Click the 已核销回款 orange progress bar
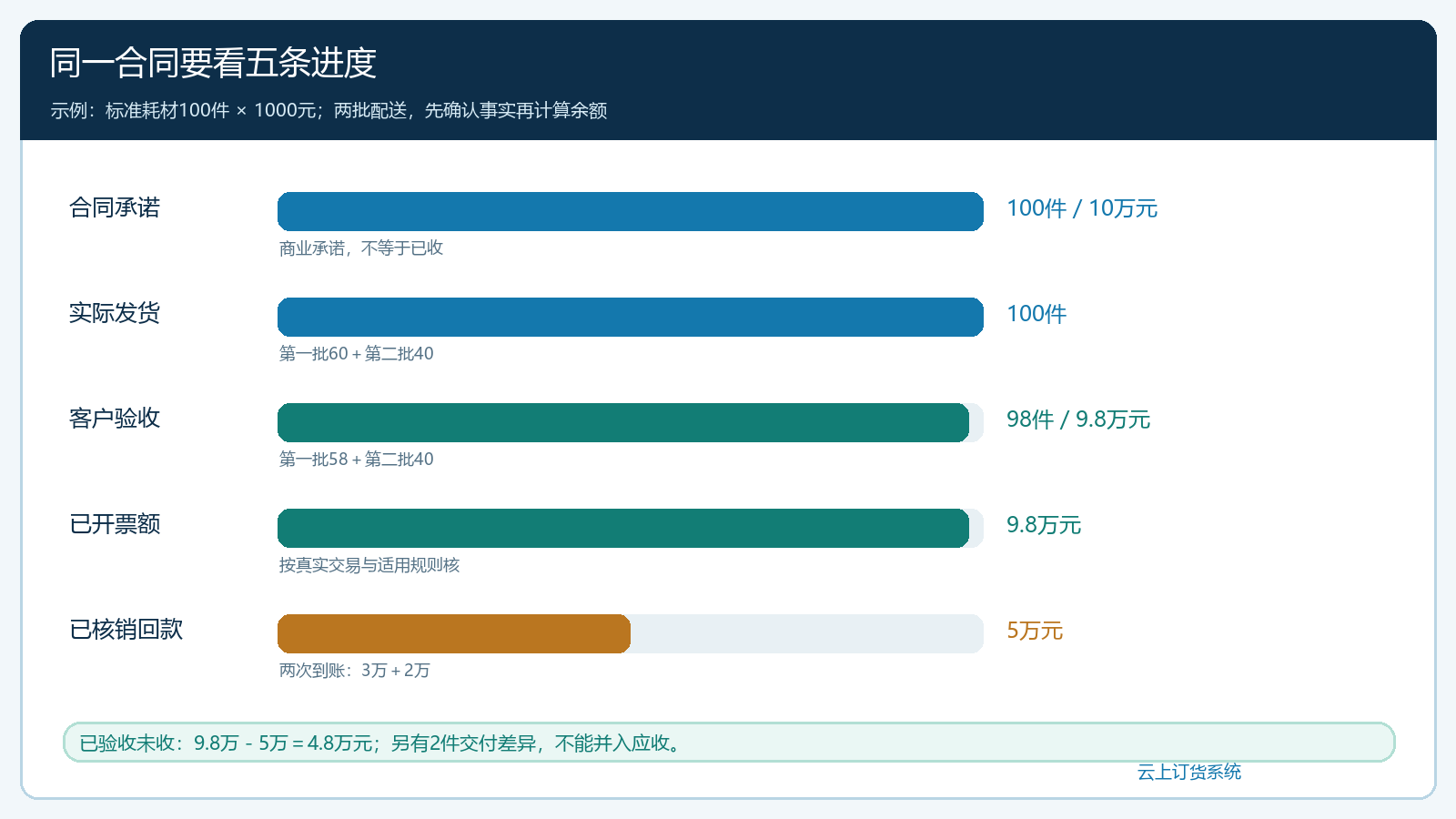The height and width of the screenshot is (819, 1456). click(x=454, y=633)
